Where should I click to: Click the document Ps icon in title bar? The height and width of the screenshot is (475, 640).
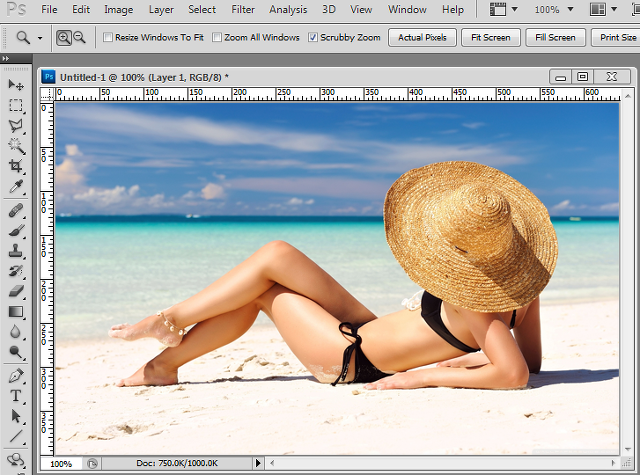49,77
